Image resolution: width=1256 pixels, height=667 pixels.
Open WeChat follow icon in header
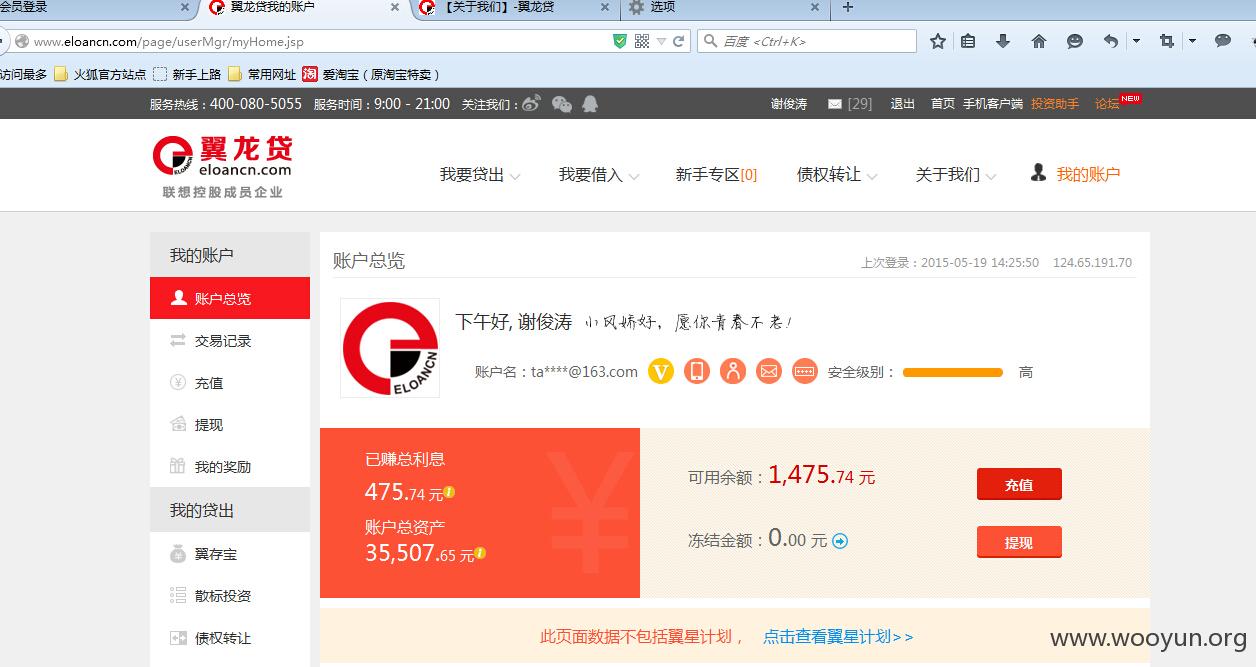pos(562,103)
